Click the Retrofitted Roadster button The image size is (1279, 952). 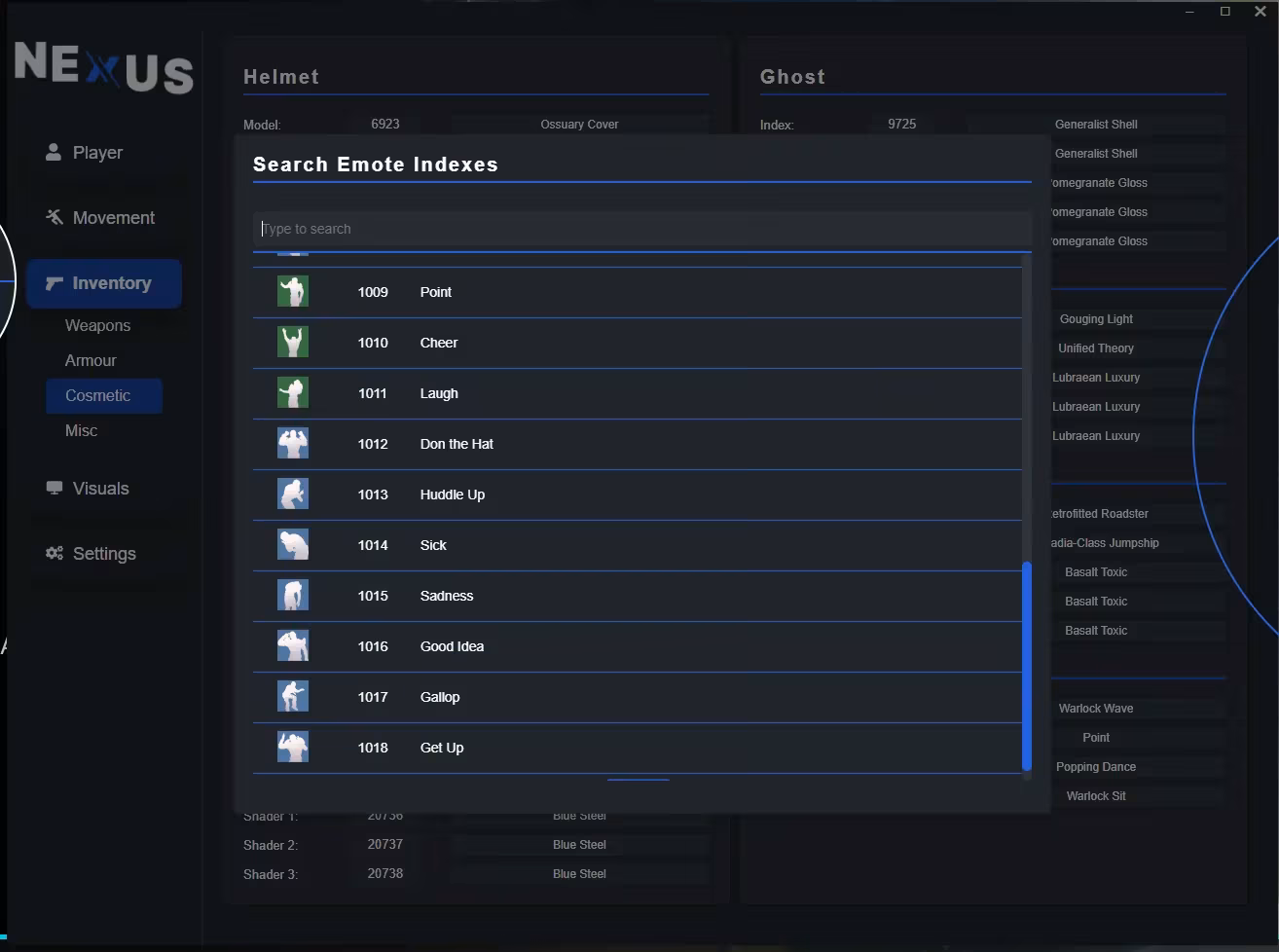point(1100,514)
